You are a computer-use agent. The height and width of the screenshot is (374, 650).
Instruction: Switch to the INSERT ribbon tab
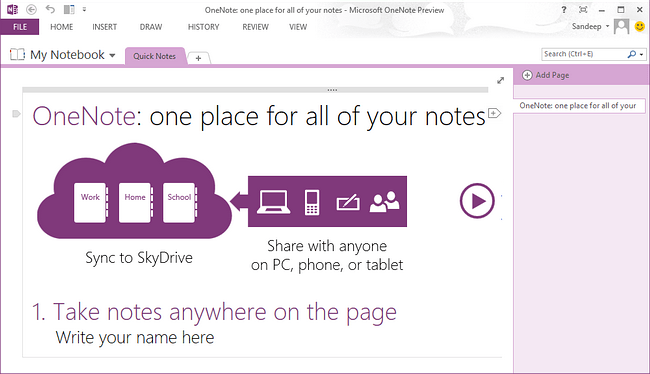[104, 27]
